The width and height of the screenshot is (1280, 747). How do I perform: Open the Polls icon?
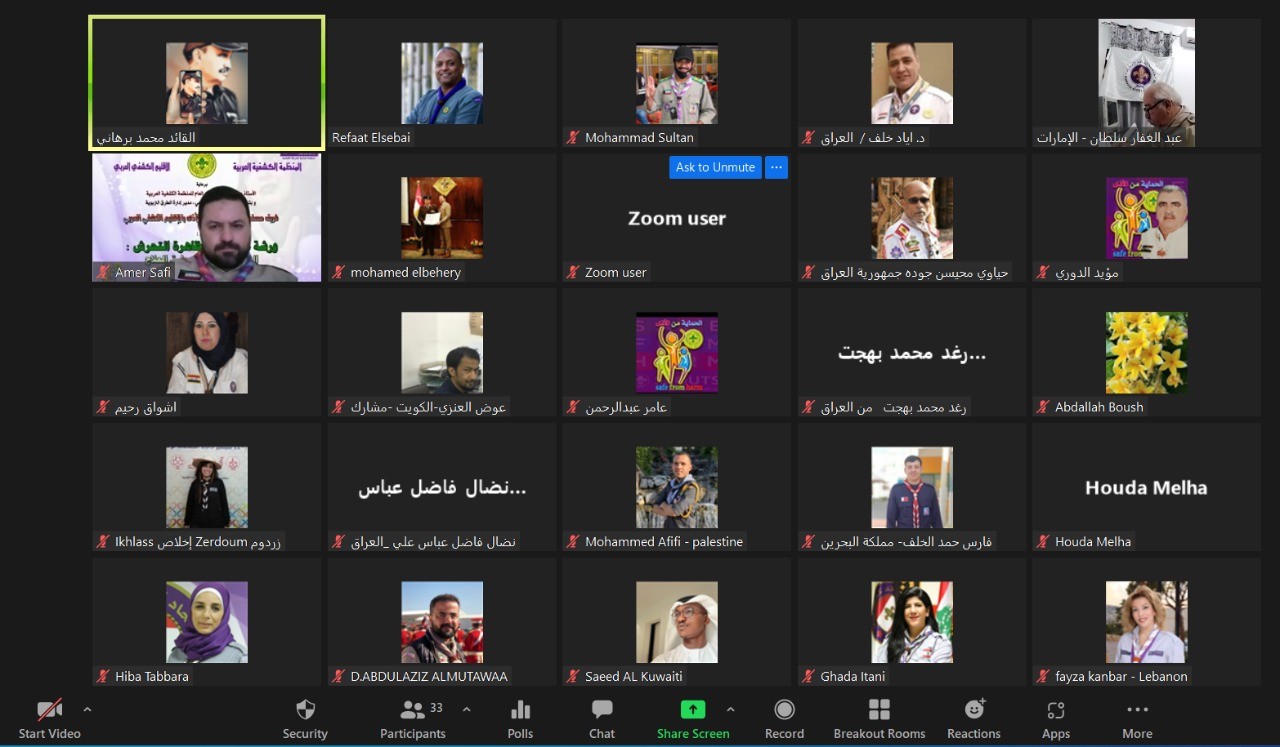click(x=520, y=710)
